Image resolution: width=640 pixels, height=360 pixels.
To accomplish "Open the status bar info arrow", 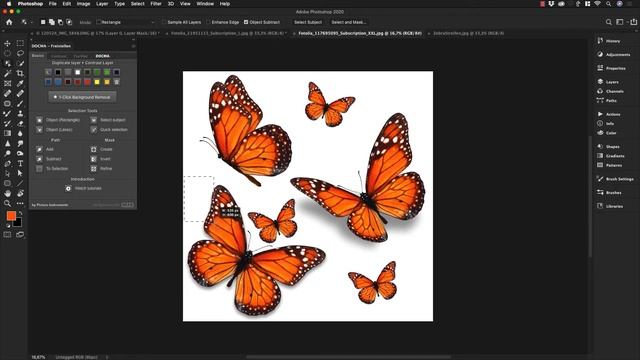I will point(107,357).
